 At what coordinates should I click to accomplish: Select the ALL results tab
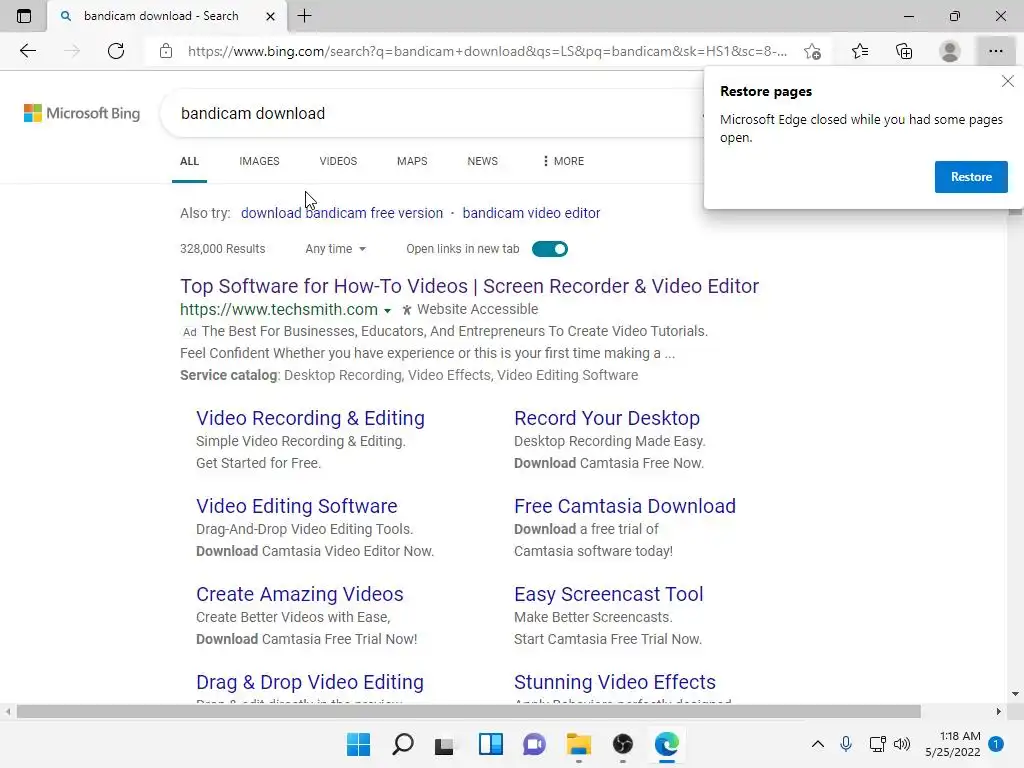coord(189,161)
